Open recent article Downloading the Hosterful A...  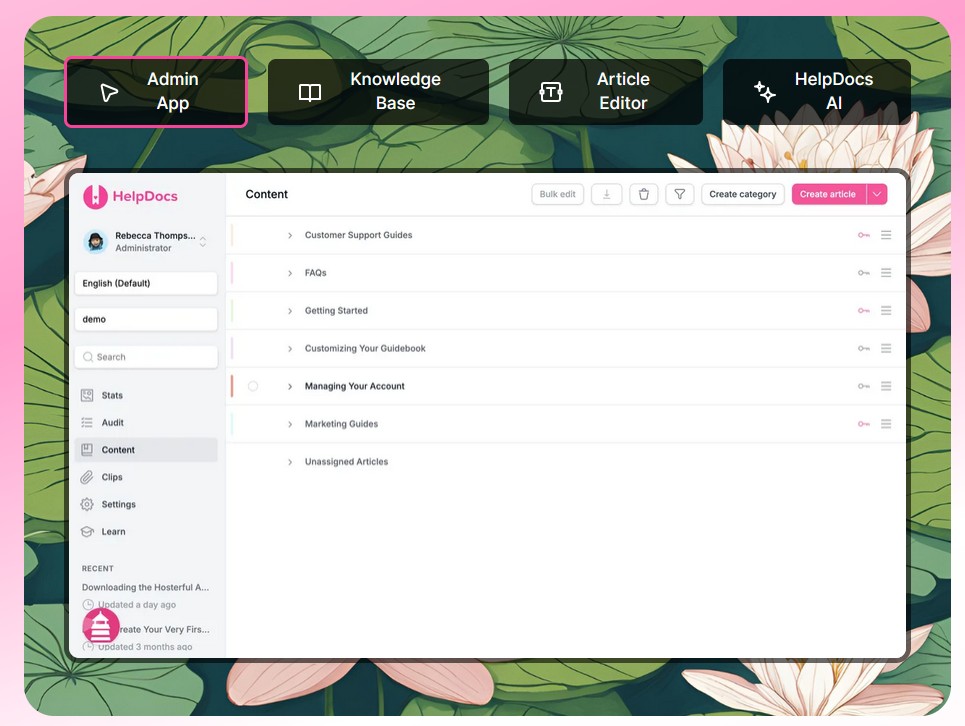[145, 588]
